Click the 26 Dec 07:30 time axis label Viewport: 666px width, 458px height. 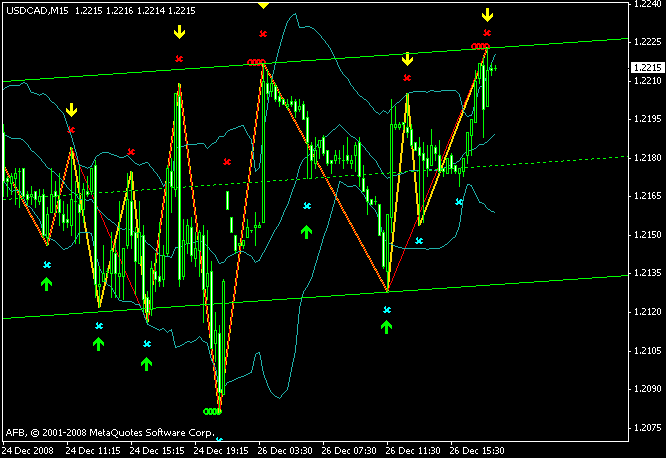(x=349, y=450)
